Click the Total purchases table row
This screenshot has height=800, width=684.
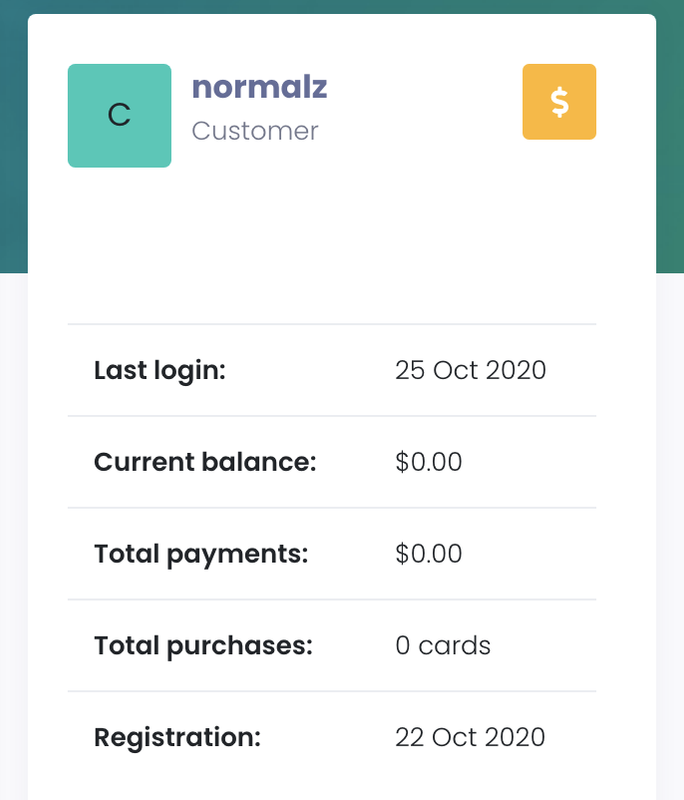point(332,646)
